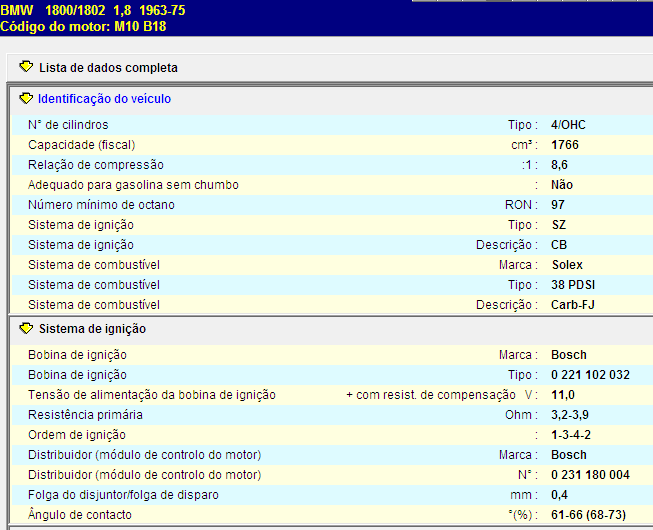Viewport: 653px width, 530px height.
Task: Select dwell angle value 61-66 (68-73)
Action: click(588, 515)
